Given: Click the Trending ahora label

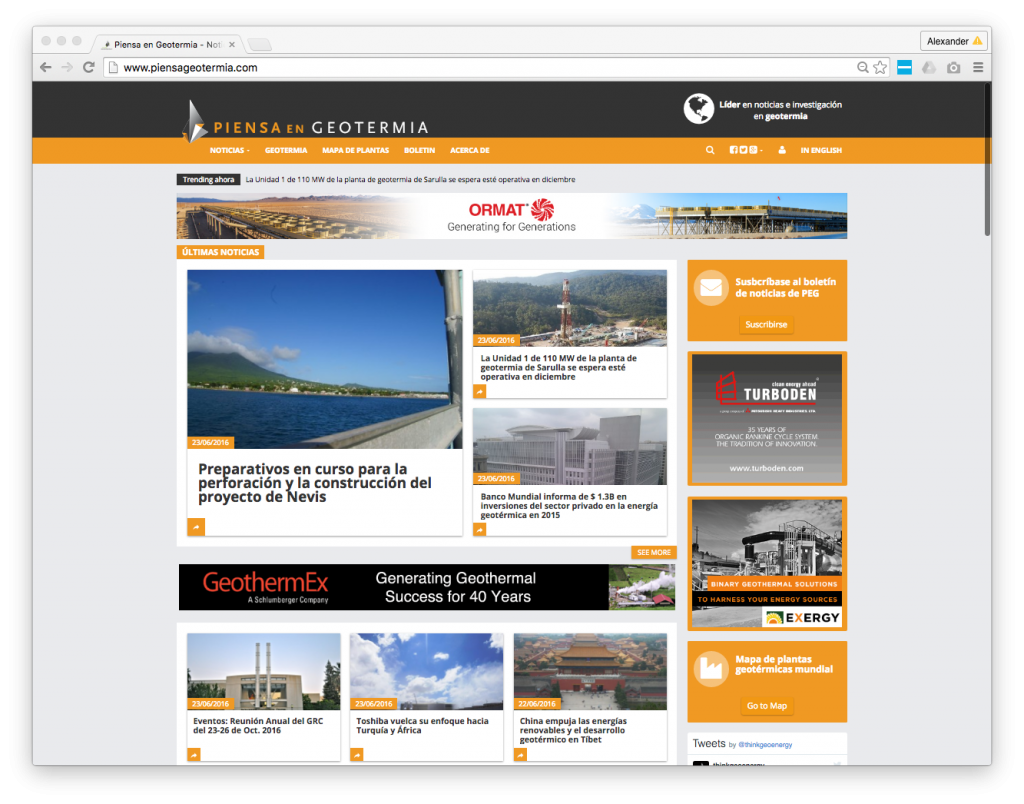Looking at the screenshot, I should [x=208, y=179].
